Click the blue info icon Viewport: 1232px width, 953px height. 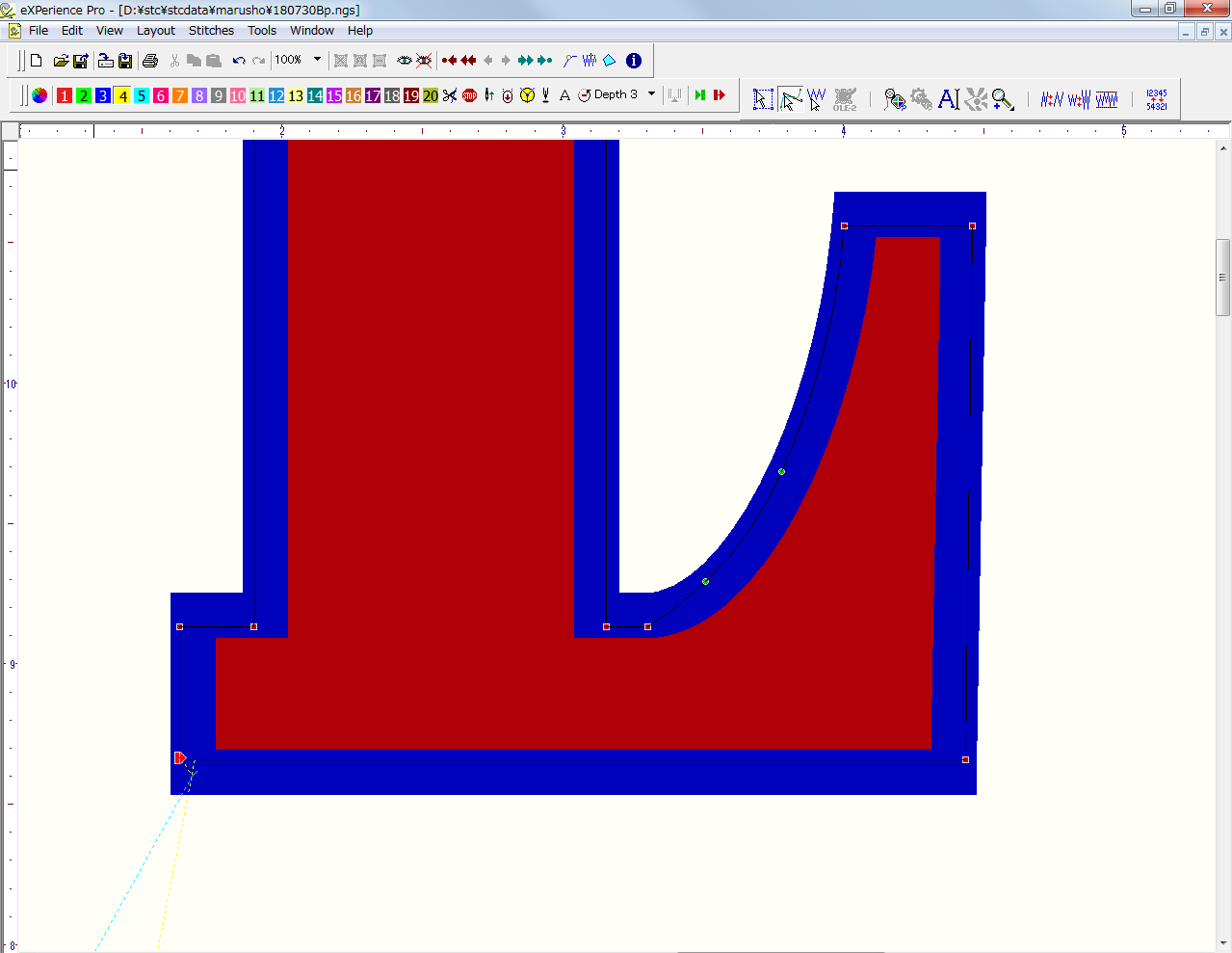tap(634, 61)
